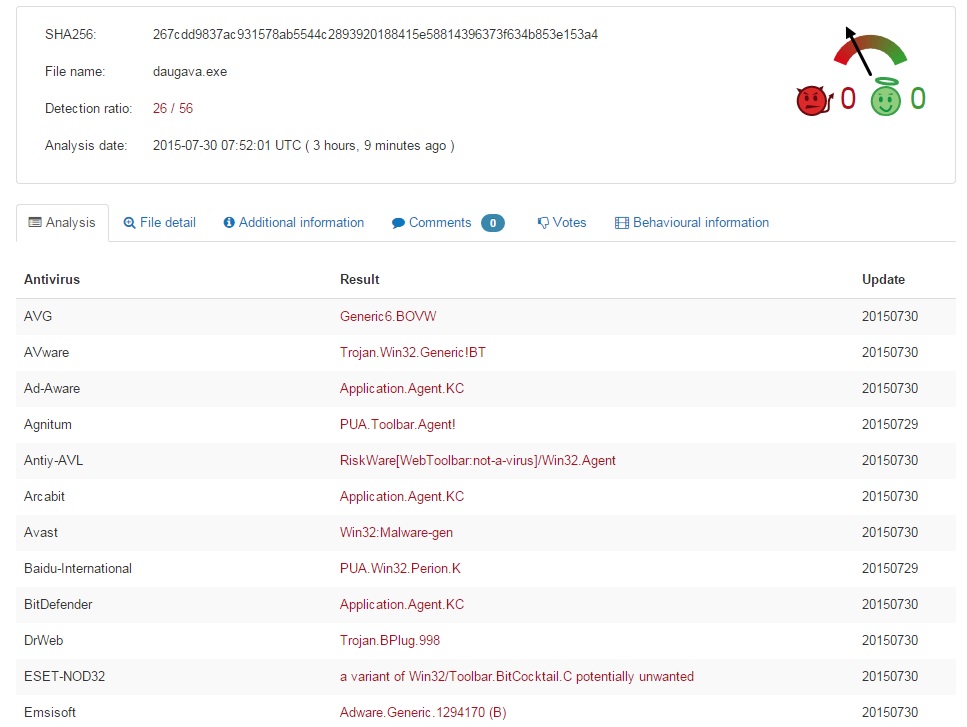Click the Trojan.BPlug.998 result
The width and height of the screenshot is (967, 727).
[x=390, y=640]
